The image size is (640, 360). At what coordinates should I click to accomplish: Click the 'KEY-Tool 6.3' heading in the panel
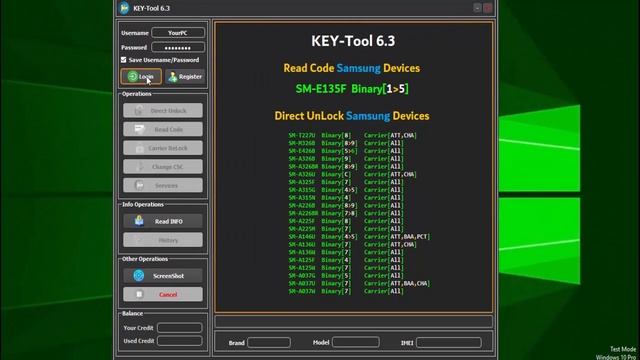353,41
